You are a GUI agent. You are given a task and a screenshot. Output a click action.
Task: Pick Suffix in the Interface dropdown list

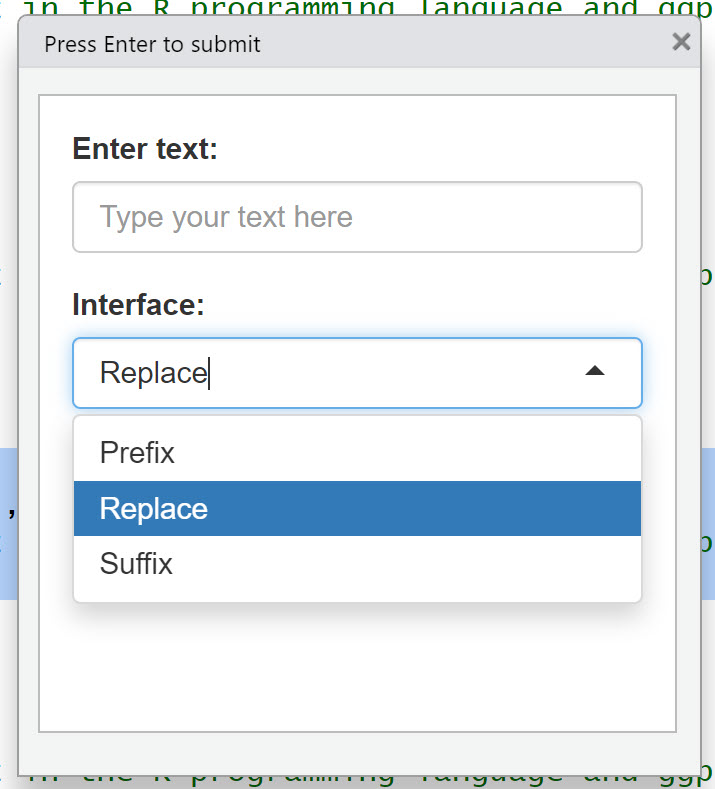coord(357,564)
